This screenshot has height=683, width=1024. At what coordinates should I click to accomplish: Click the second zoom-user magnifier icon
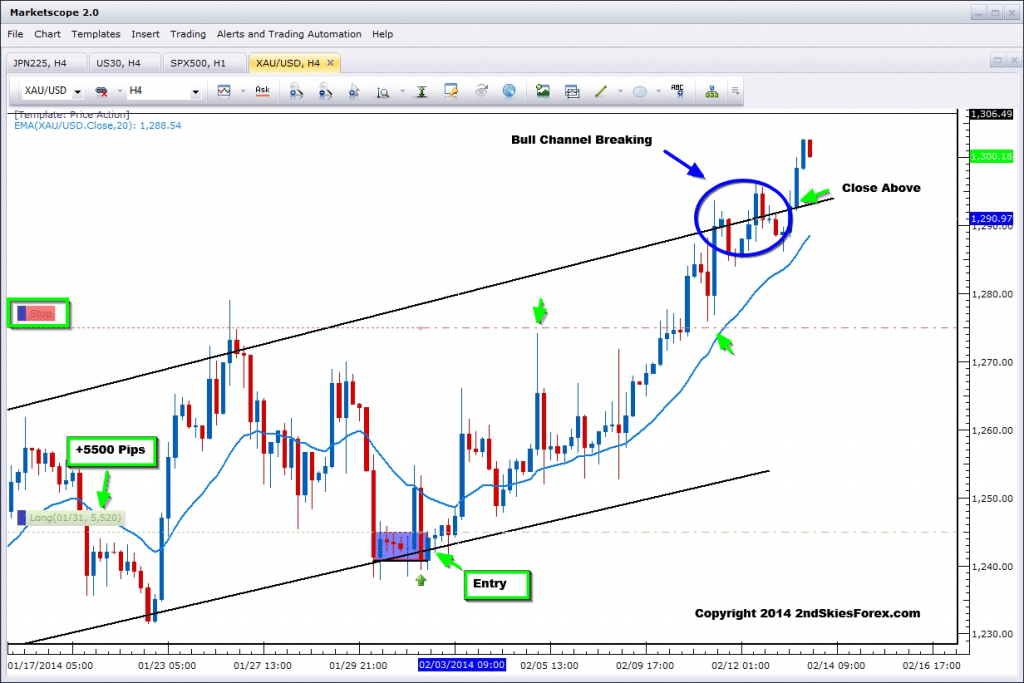click(325, 91)
